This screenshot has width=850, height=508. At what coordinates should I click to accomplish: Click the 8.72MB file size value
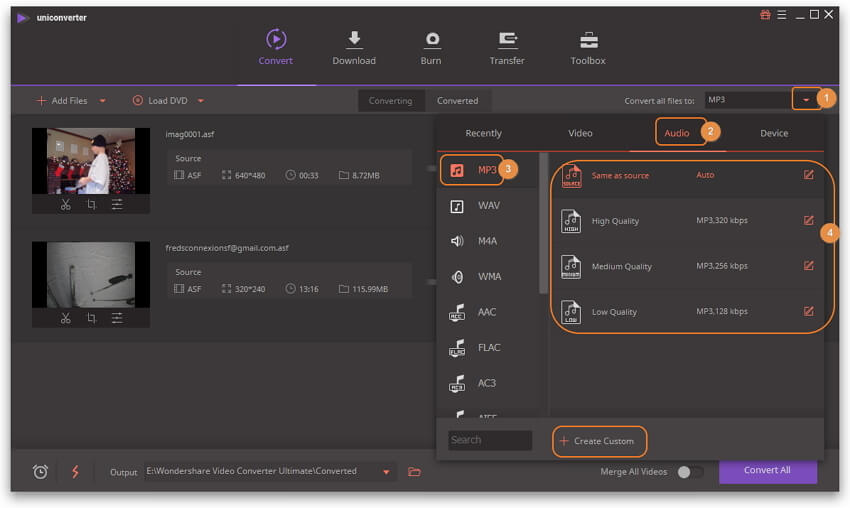click(x=366, y=176)
